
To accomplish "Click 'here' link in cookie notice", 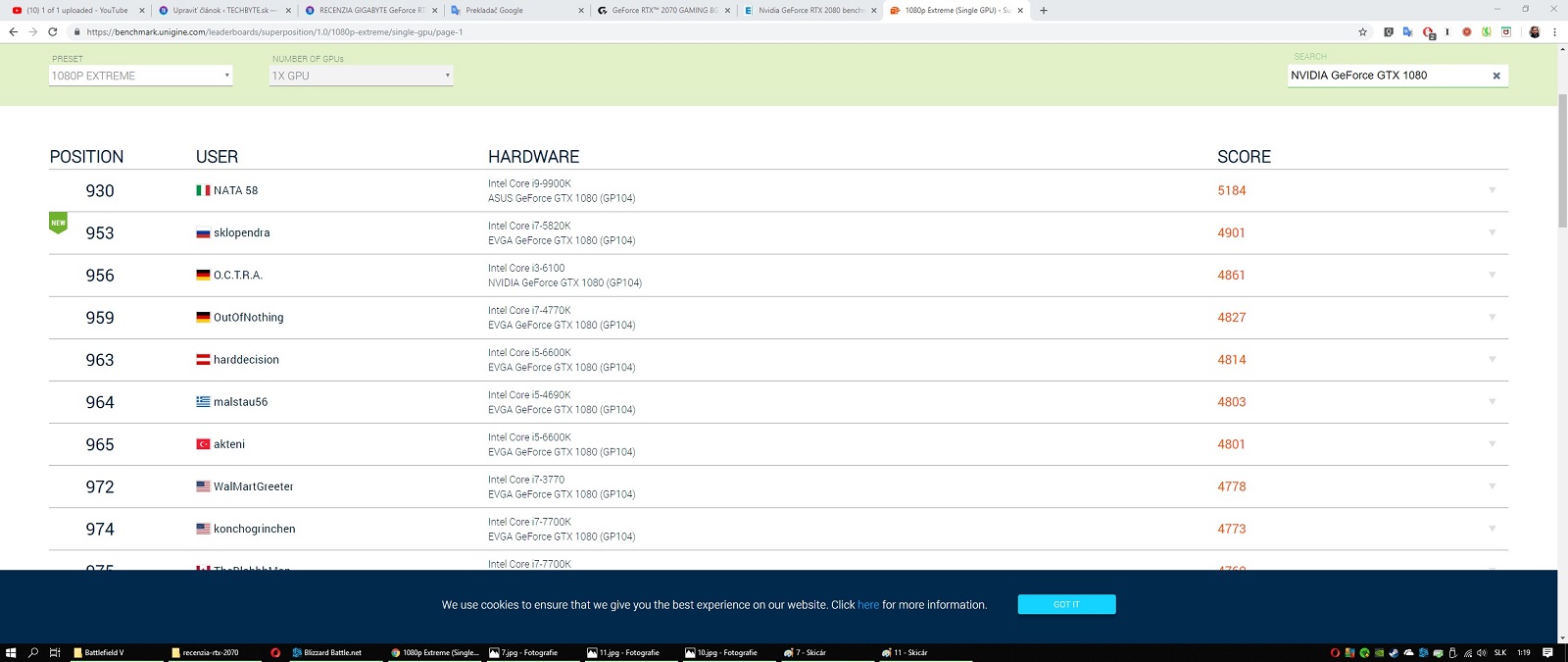I will coord(868,605).
